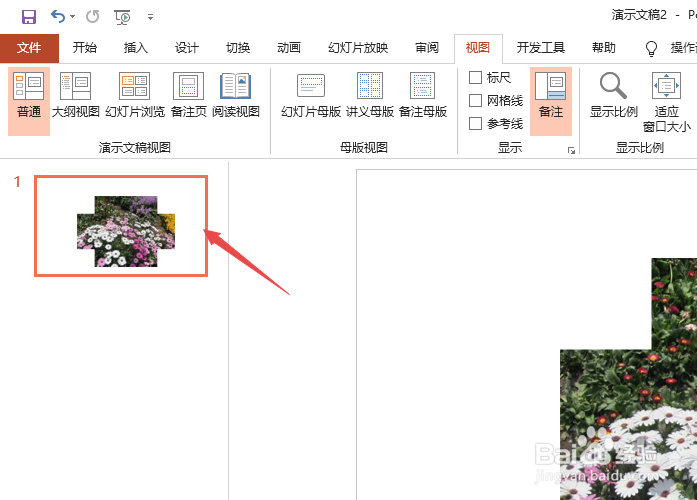Select 普通 normal view button
This screenshot has width=697, height=500.
29,101
